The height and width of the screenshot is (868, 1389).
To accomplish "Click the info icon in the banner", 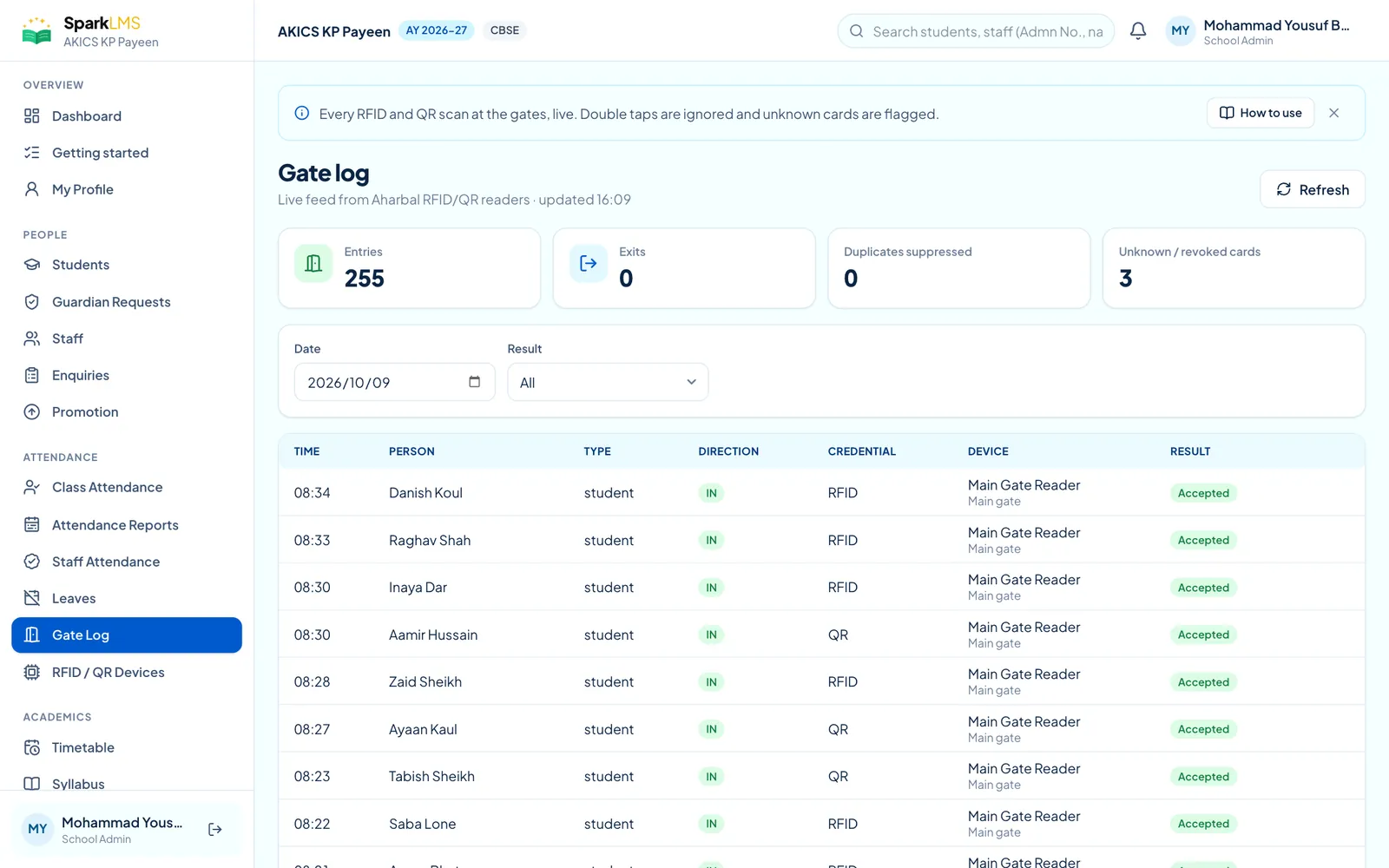I will 302,114.
